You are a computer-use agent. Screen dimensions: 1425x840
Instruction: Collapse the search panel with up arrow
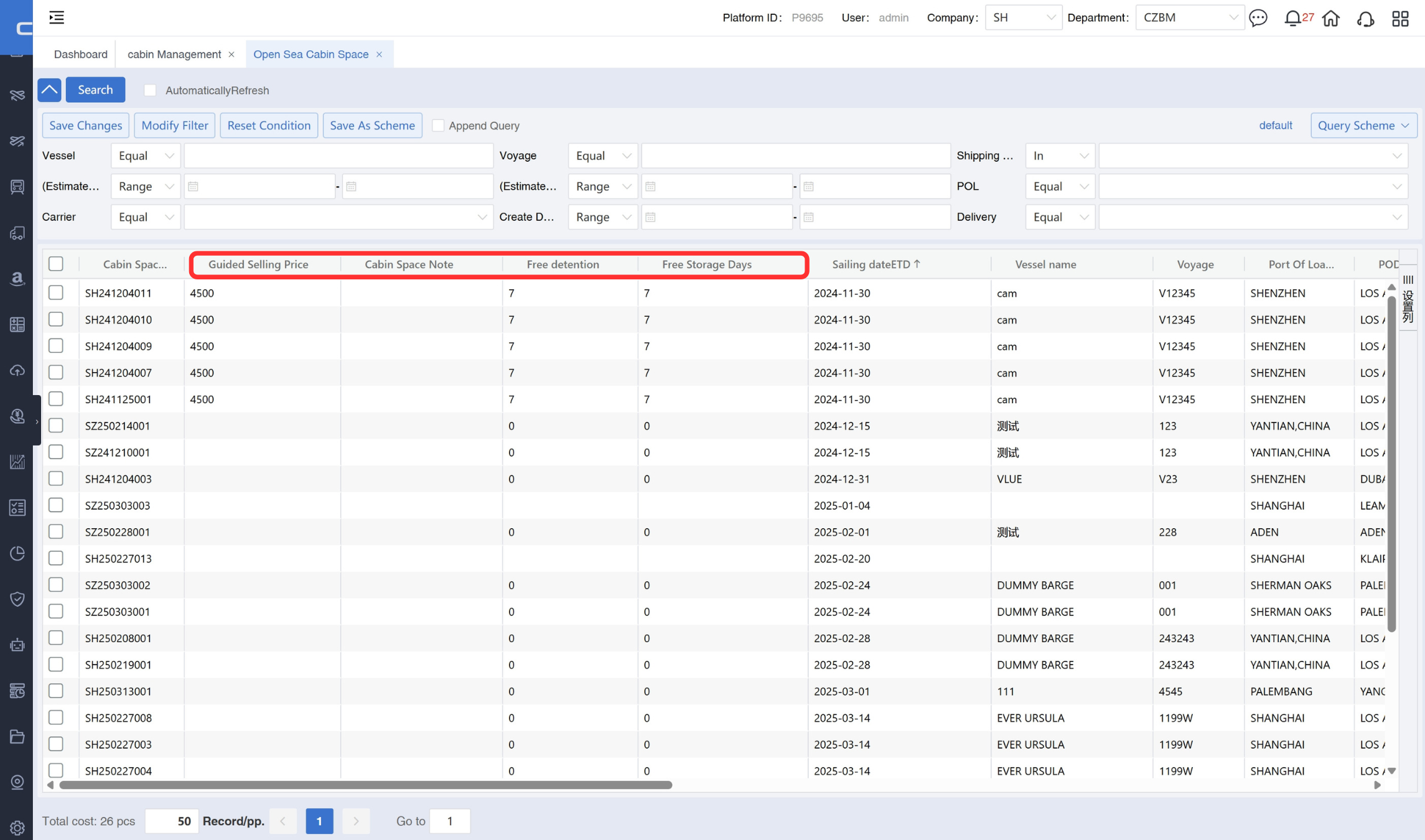(x=49, y=90)
